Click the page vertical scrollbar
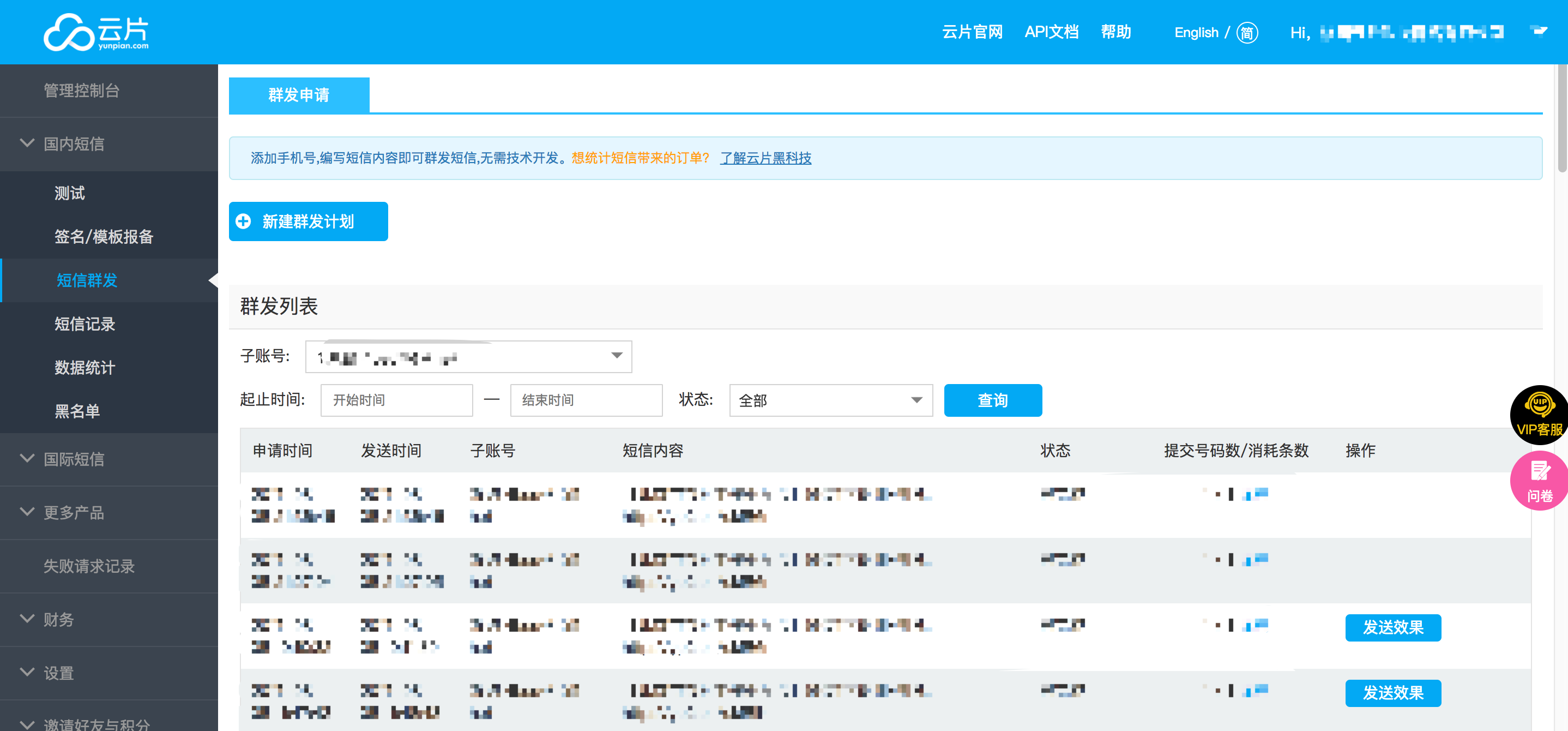The width and height of the screenshot is (1568, 731). coord(1562,119)
